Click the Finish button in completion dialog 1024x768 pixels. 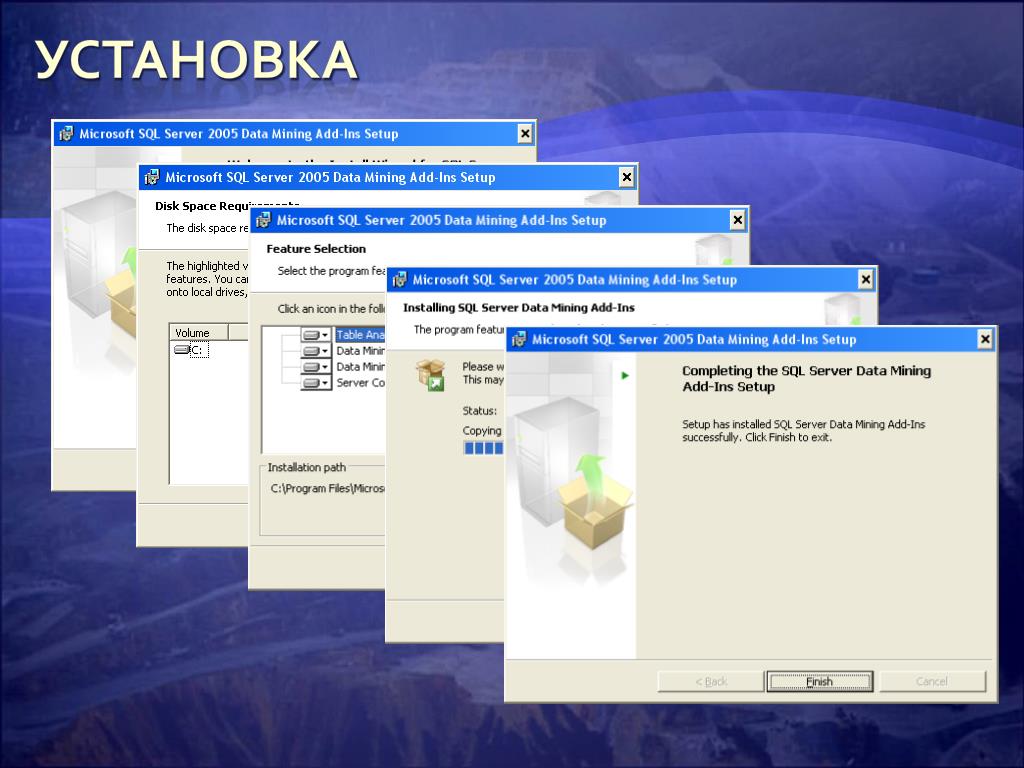820,681
